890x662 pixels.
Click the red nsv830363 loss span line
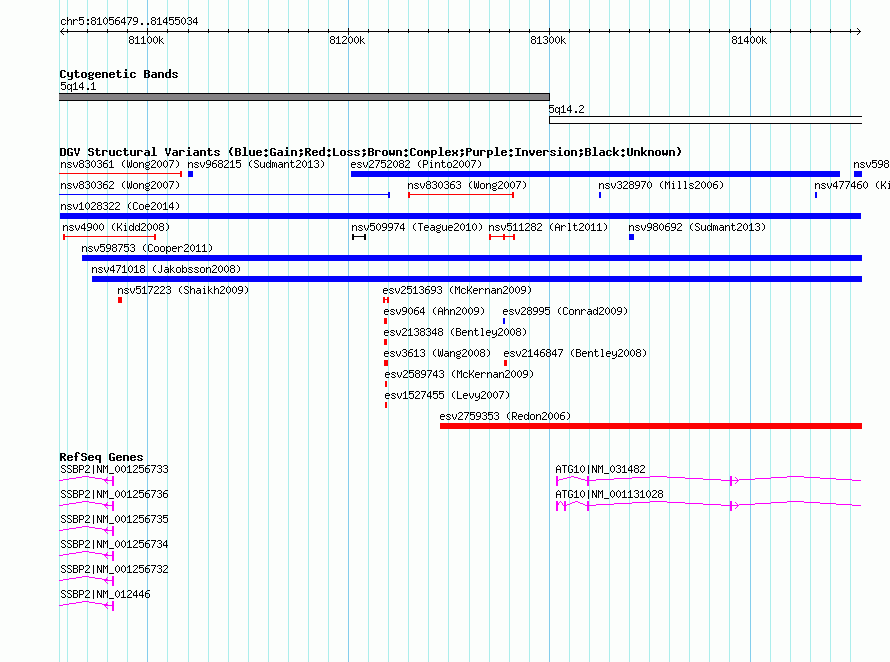click(x=461, y=195)
